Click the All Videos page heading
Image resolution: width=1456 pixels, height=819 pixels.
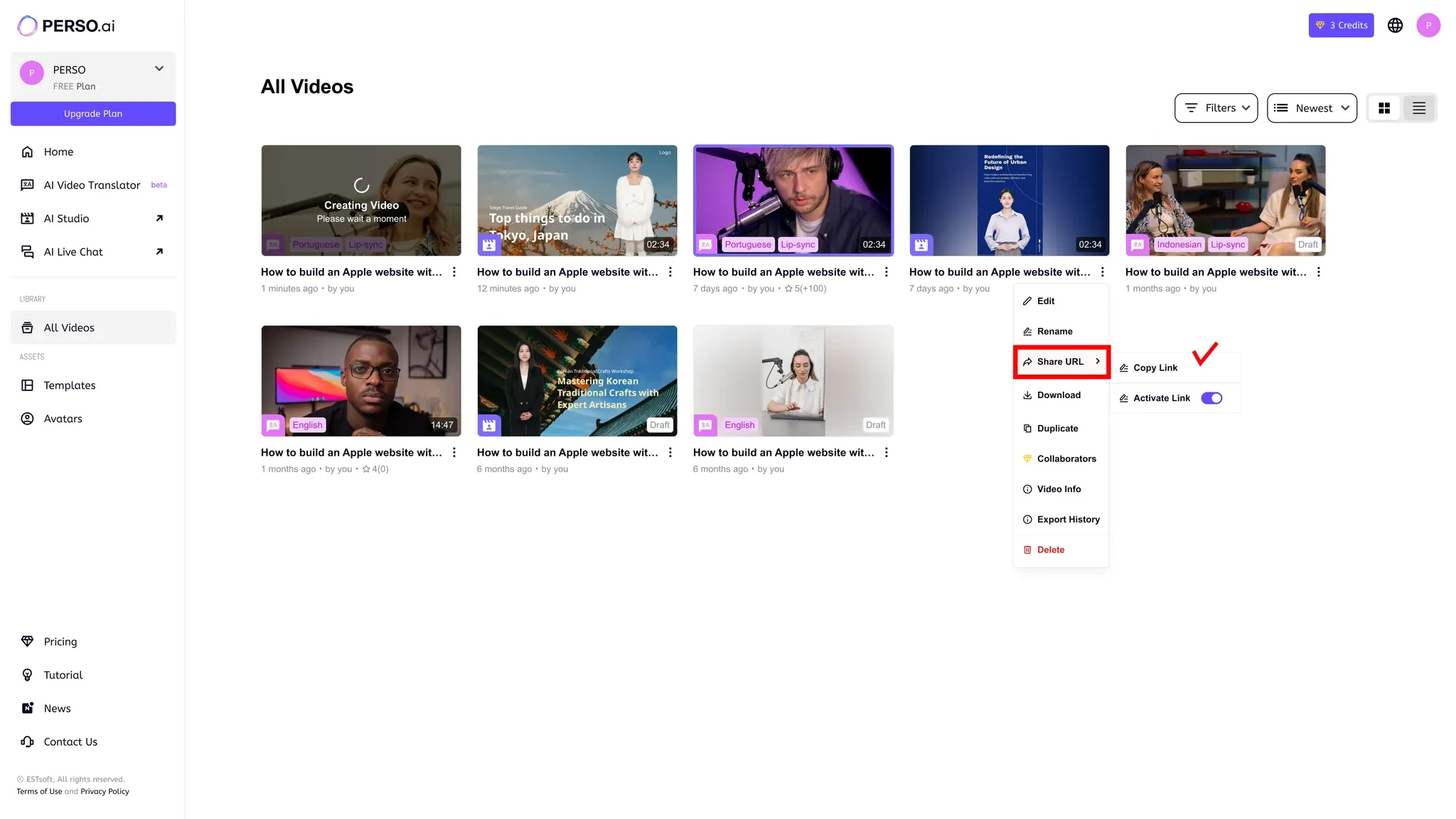point(307,87)
